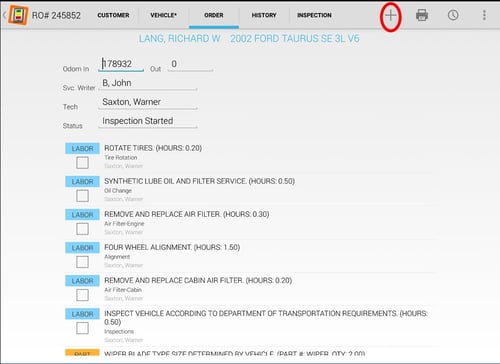Tick the Four Wheel Alignment checkbox
The image size is (500, 364).
pos(82,262)
